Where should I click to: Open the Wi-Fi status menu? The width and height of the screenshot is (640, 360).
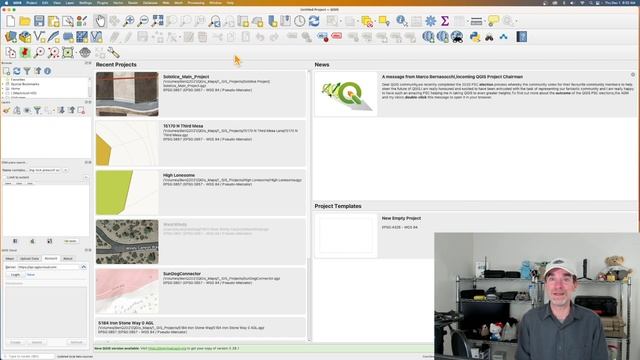(x=582, y=3)
